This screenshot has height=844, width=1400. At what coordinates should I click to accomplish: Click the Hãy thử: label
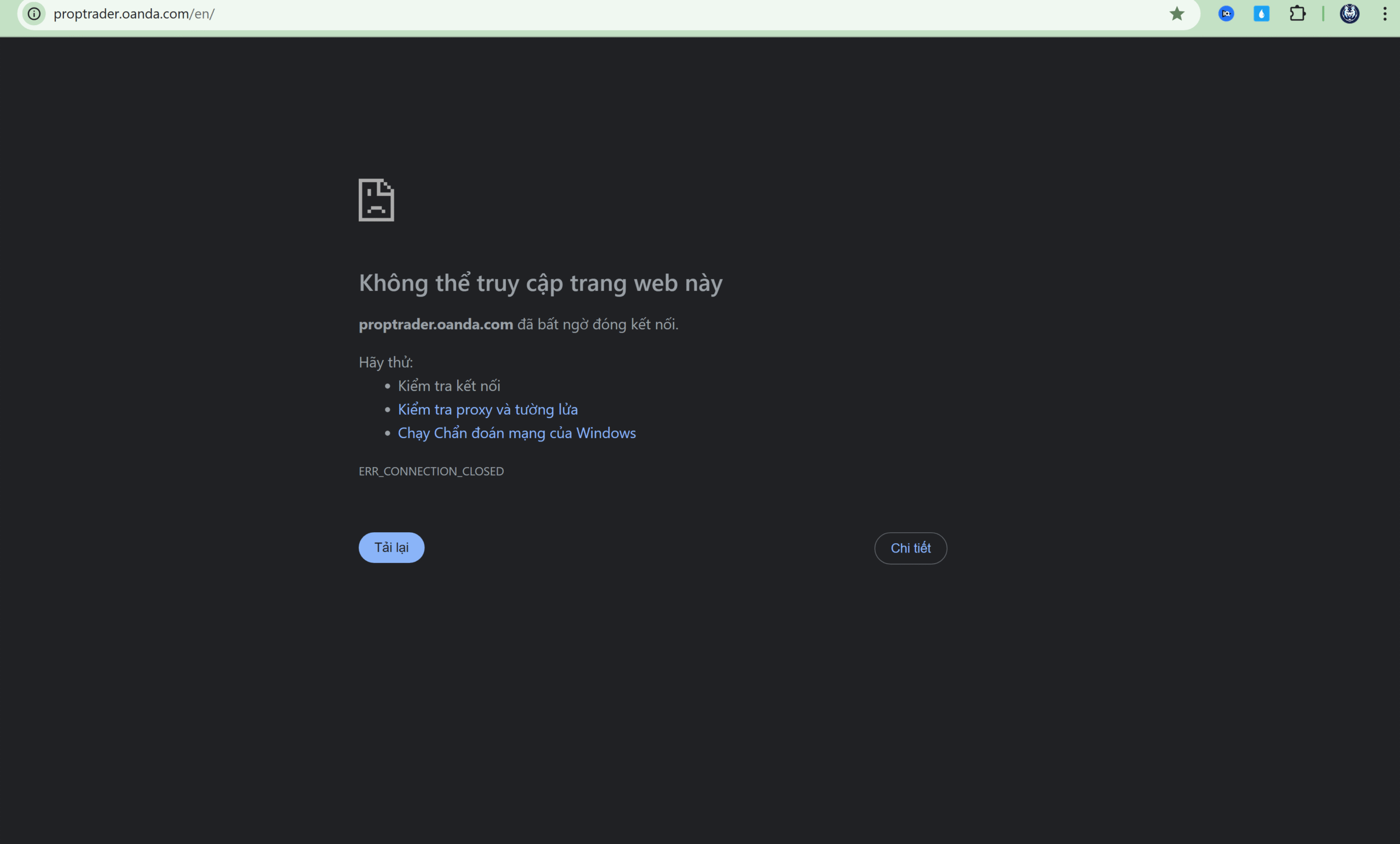tap(386, 362)
